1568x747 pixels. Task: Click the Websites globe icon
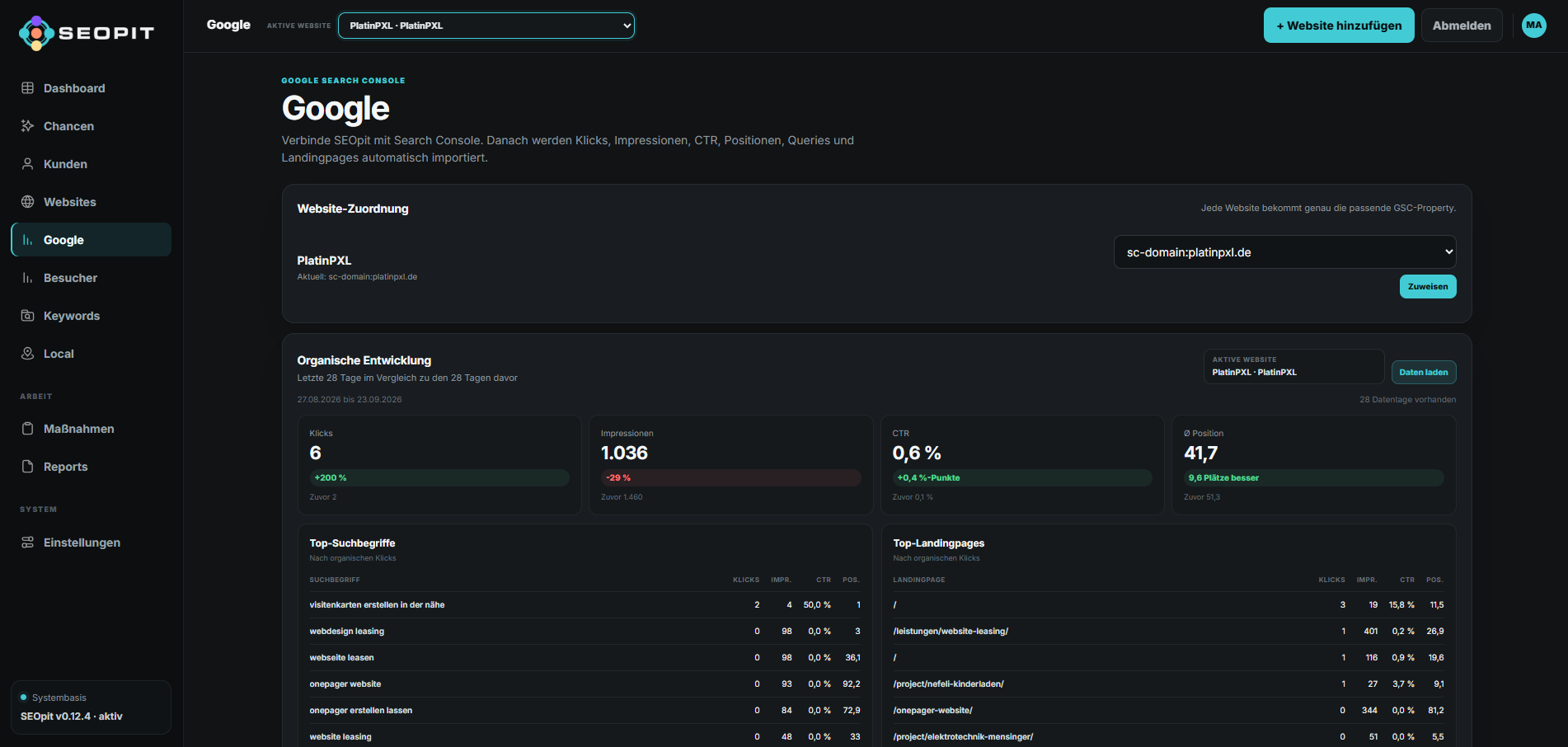27,202
